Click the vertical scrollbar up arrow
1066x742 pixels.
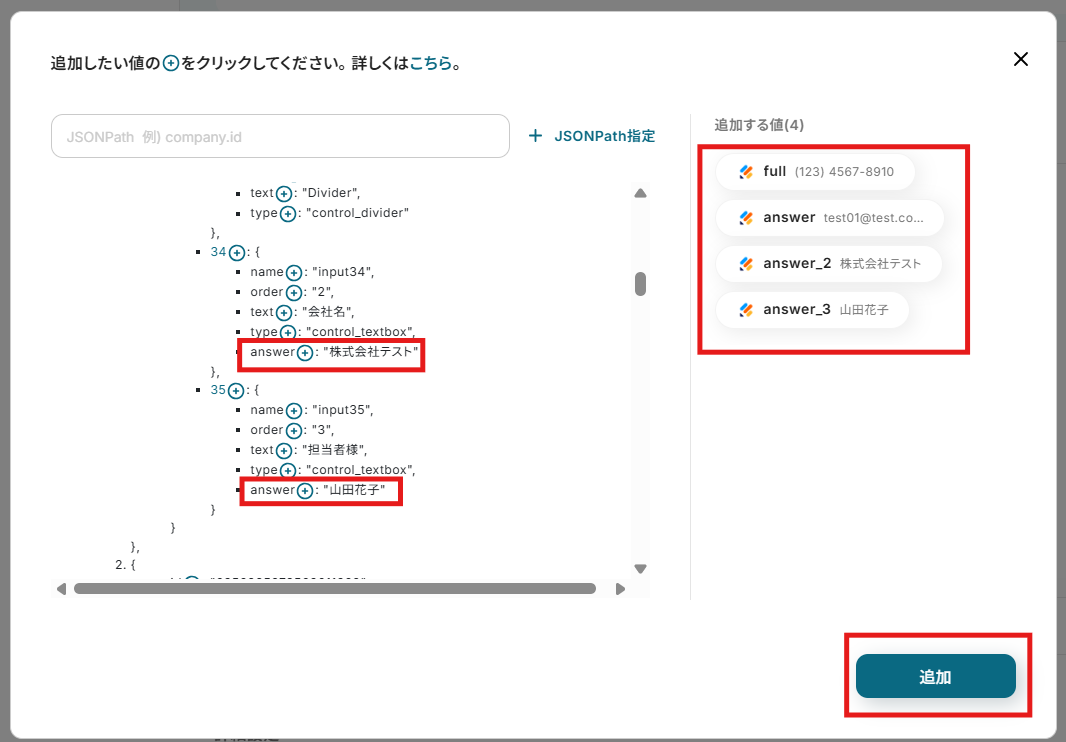coord(640,193)
